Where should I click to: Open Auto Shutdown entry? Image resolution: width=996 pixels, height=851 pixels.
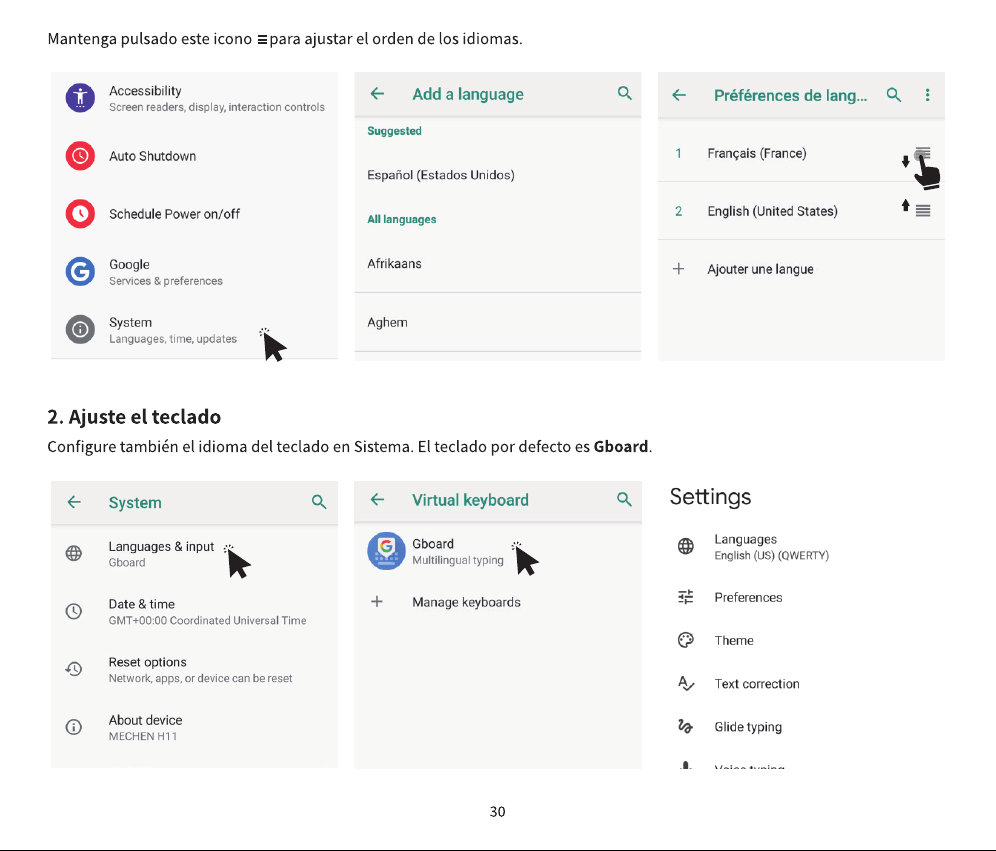tap(194, 156)
